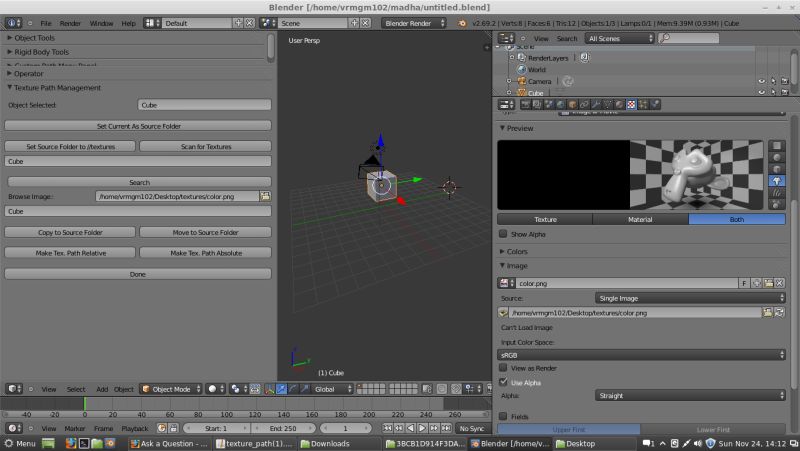Viewport: 800px width, 451px height.
Task: Open the Particles properties tab icon
Action: tap(643, 105)
